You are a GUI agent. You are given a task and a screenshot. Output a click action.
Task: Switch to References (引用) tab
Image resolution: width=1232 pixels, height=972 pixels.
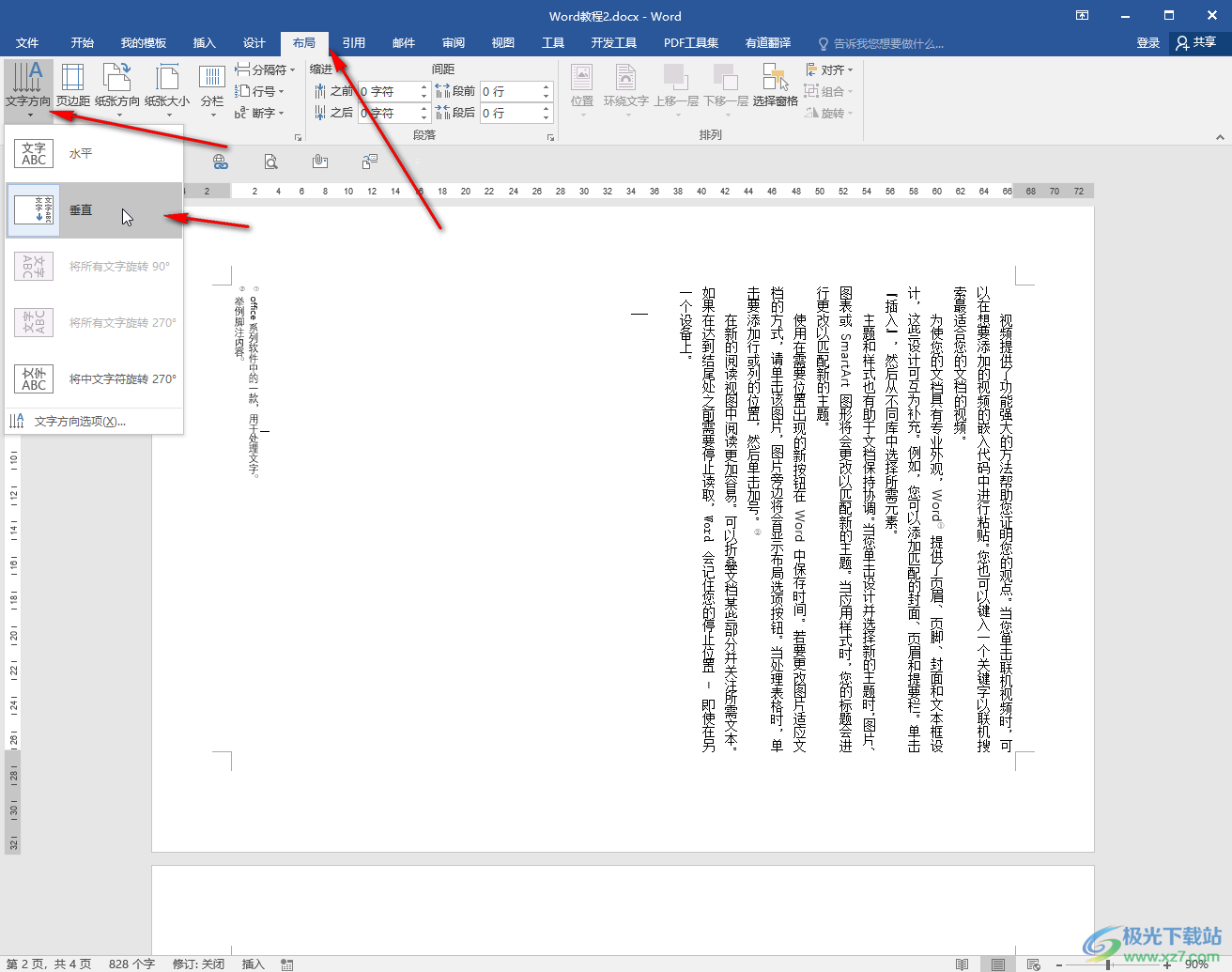[x=354, y=43]
